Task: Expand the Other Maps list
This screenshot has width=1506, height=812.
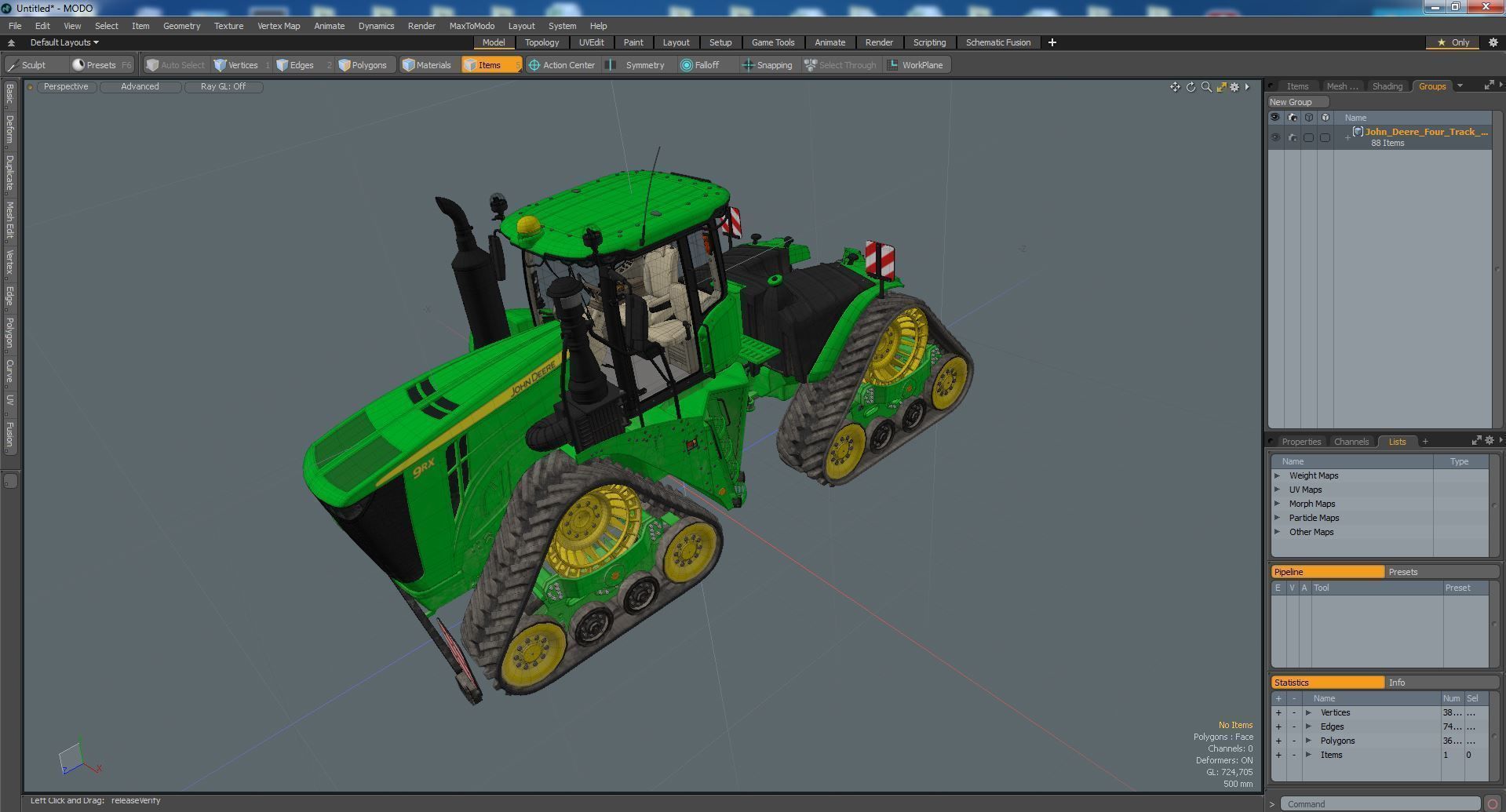Action: click(x=1277, y=532)
